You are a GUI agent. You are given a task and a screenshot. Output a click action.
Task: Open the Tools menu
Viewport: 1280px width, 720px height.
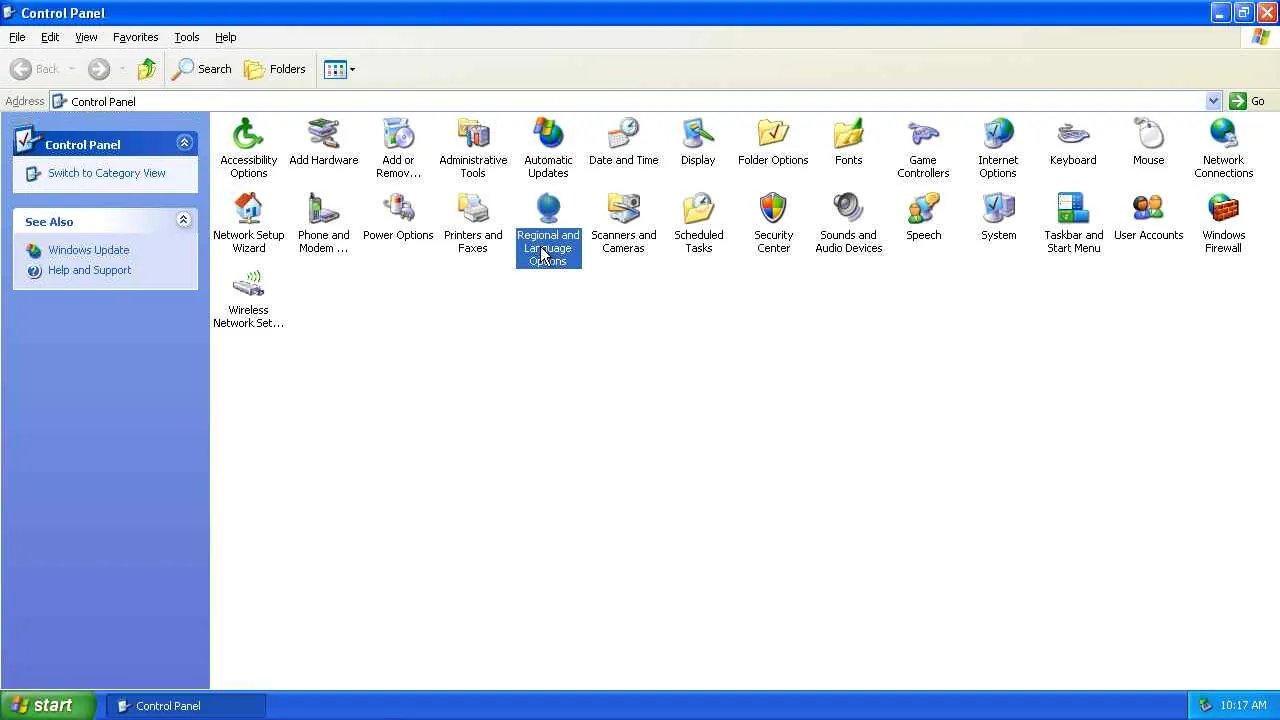(187, 37)
